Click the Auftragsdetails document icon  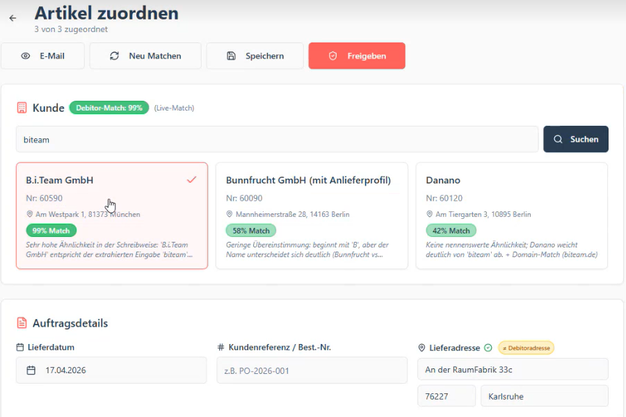point(22,323)
